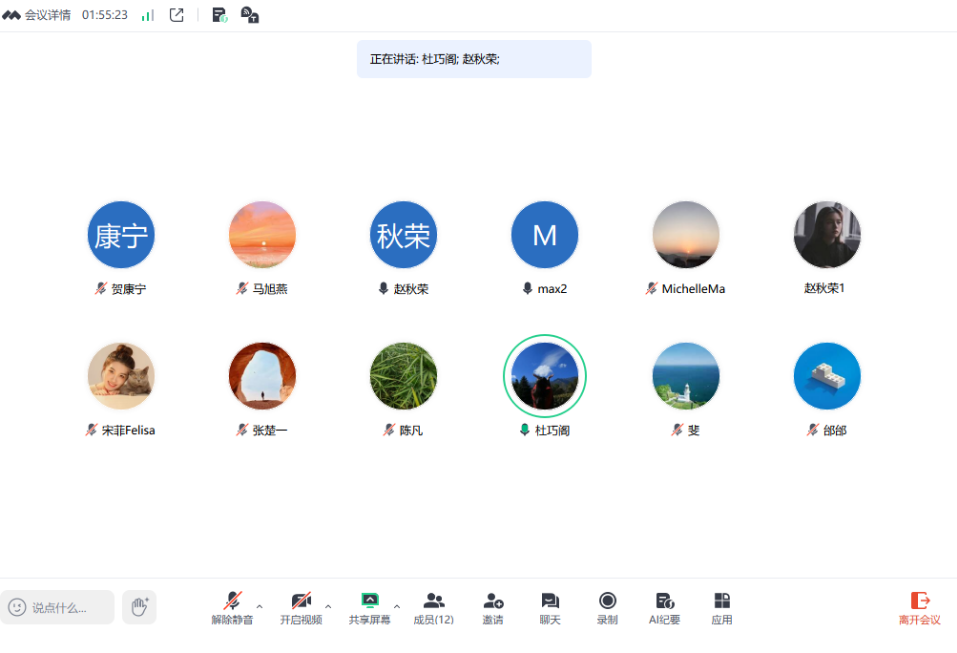Click the 离开会议 leave meeting button
Viewport: 957px width, 653px height.
[x=919, y=607]
